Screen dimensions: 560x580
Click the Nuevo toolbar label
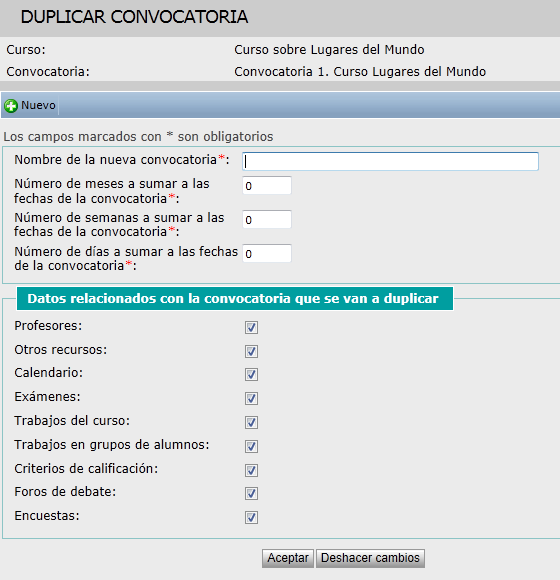tap(38, 105)
